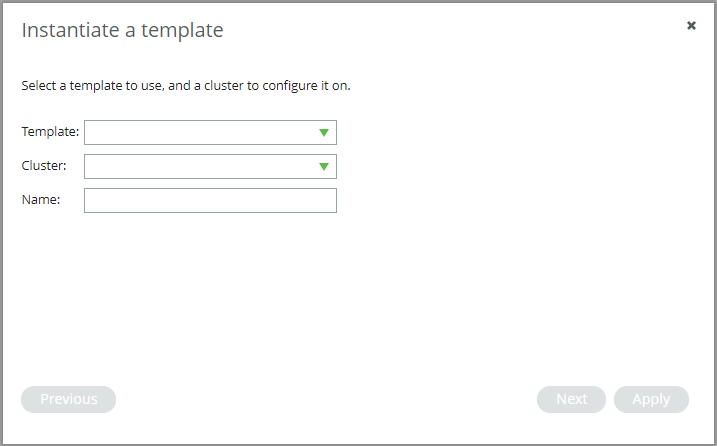
Task: Click the Apply button
Action: 651,399
